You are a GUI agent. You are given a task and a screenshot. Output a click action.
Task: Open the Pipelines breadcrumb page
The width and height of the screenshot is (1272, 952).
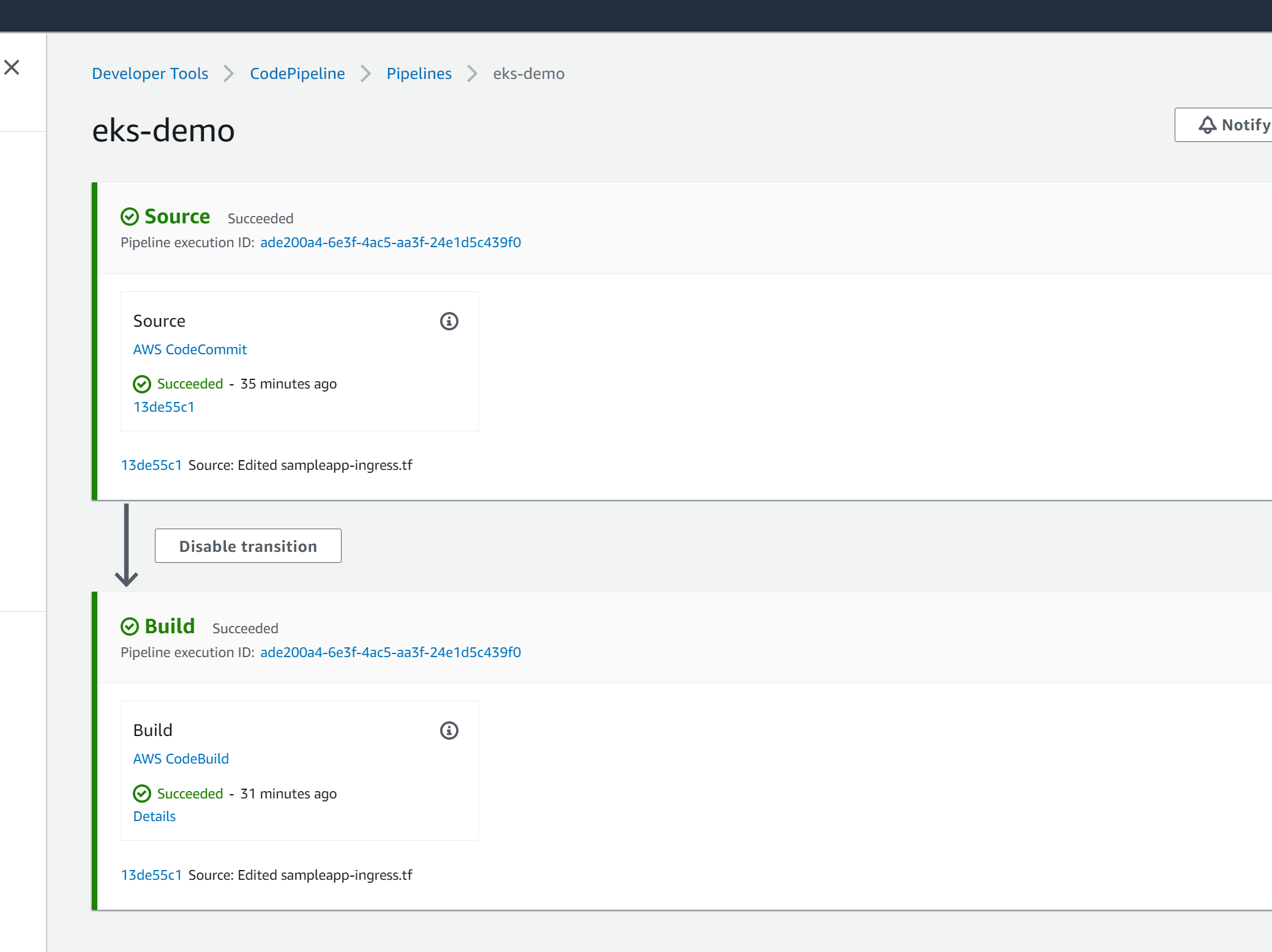pyautogui.click(x=419, y=73)
